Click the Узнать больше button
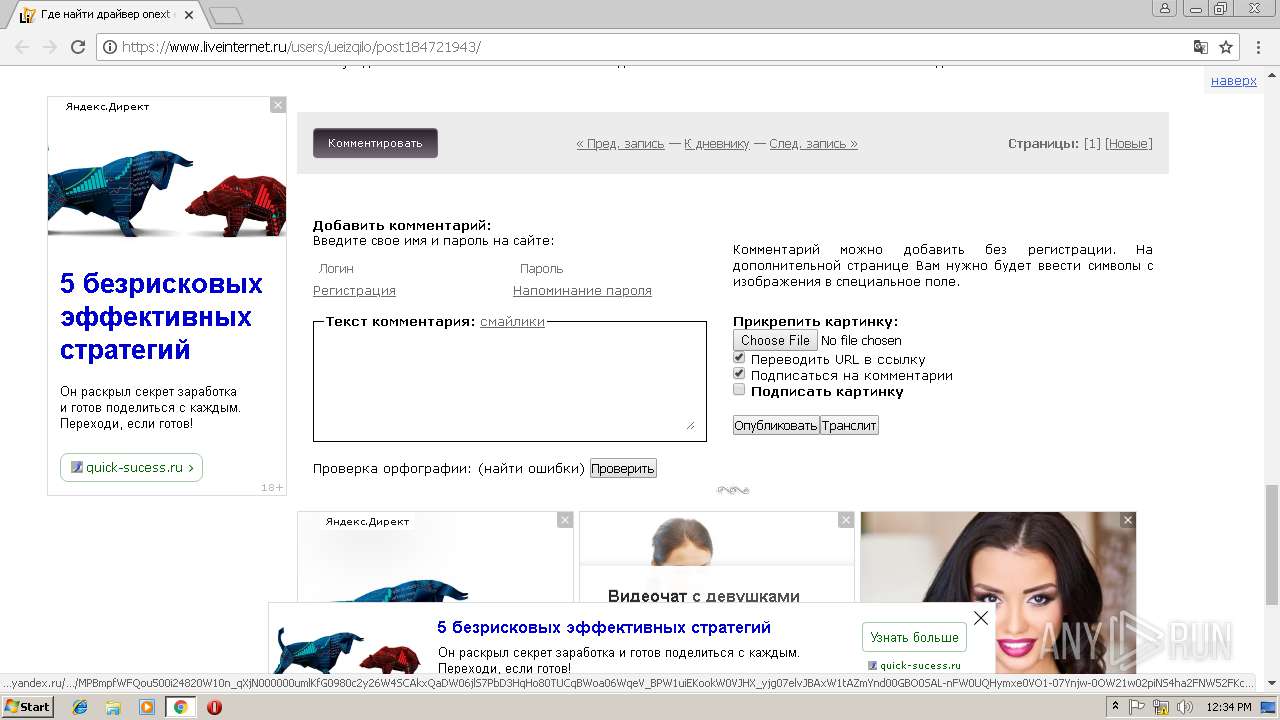 (914, 637)
